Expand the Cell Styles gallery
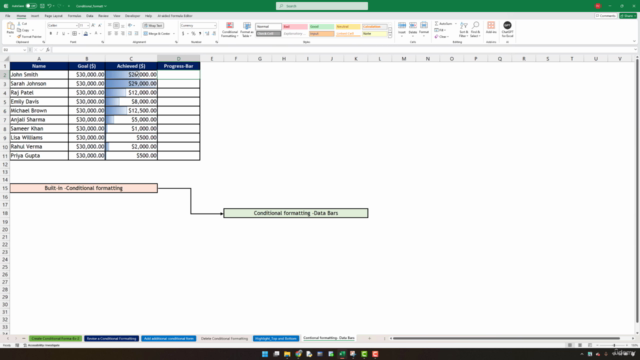Viewport: 640px width, 360px height. pos(390,36)
